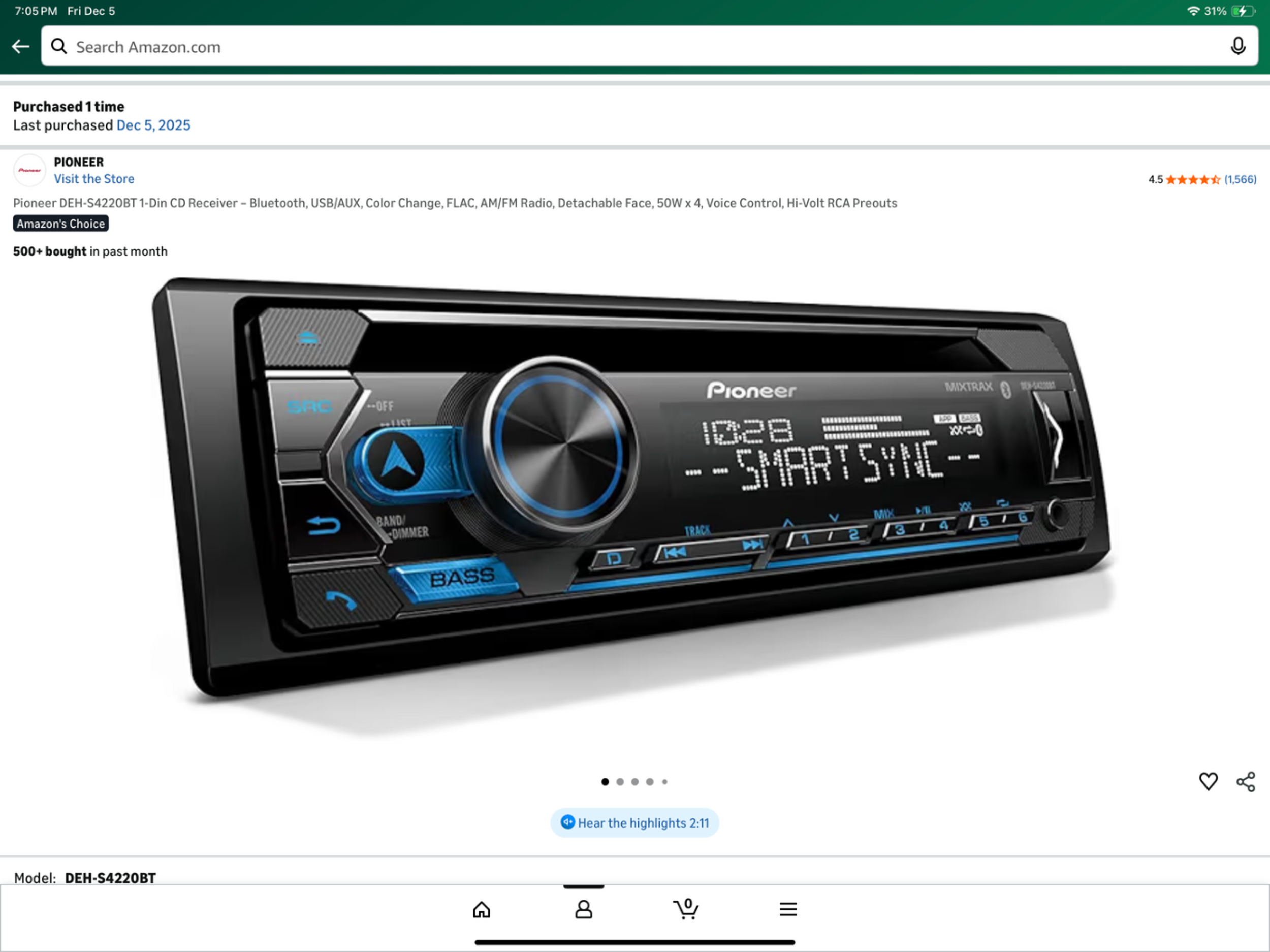The image size is (1270, 952).
Task: Open the shopping cart
Action: (x=685, y=909)
